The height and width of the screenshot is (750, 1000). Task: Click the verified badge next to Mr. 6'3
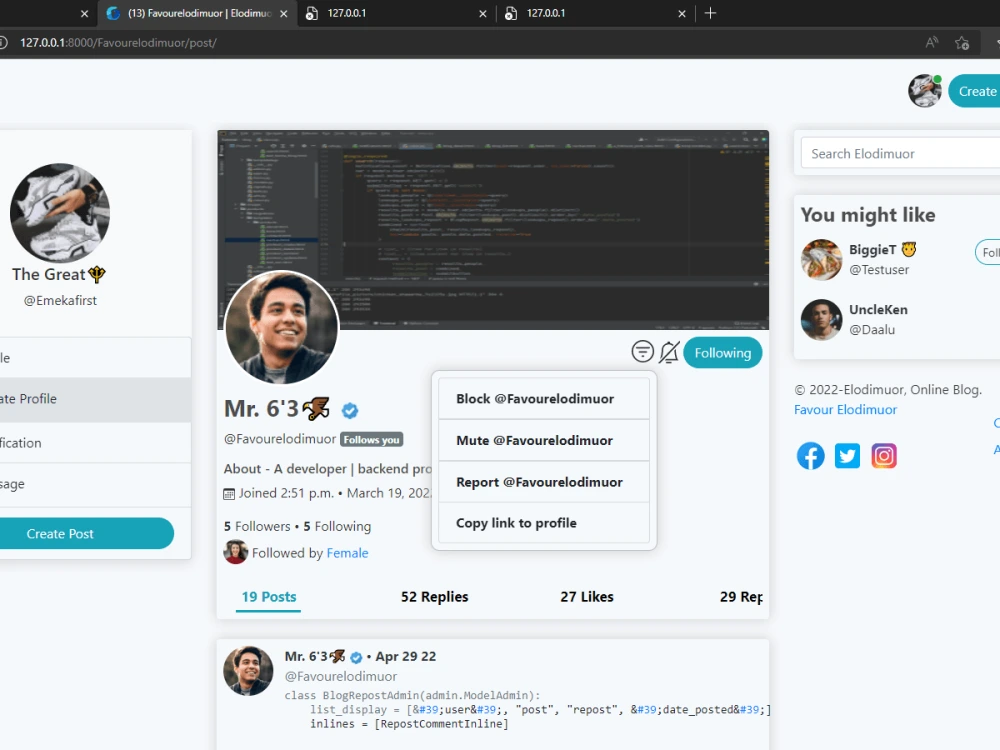tap(350, 410)
